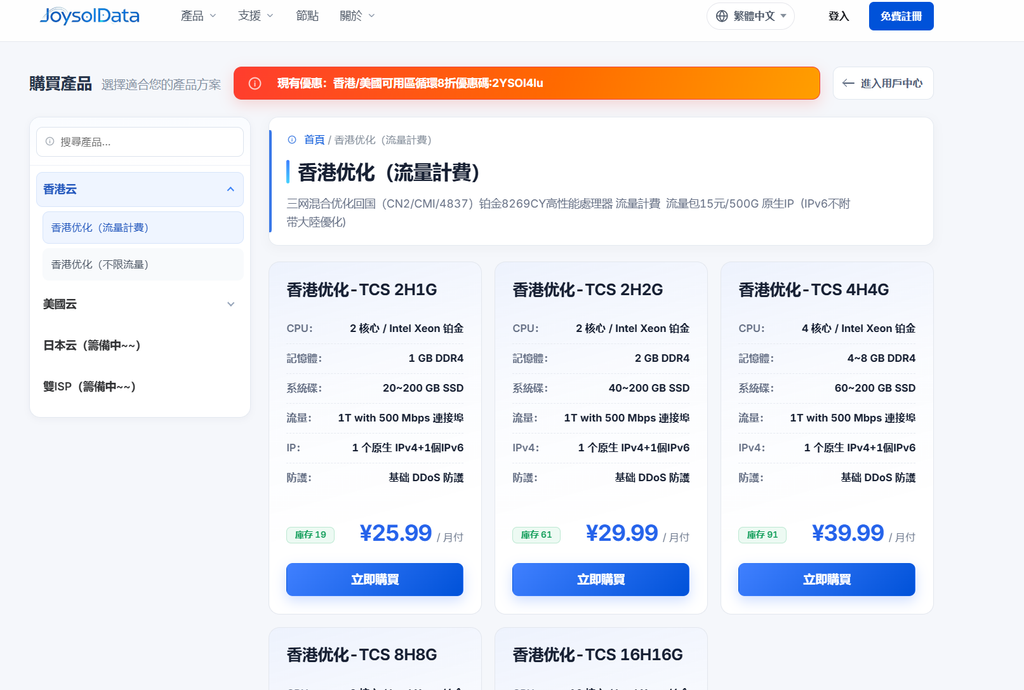The width and height of the screenshot is (1024, 690).
Task: Click the 搜尋產品 search input
Action: pyautogui.click(x=140, y=142)
